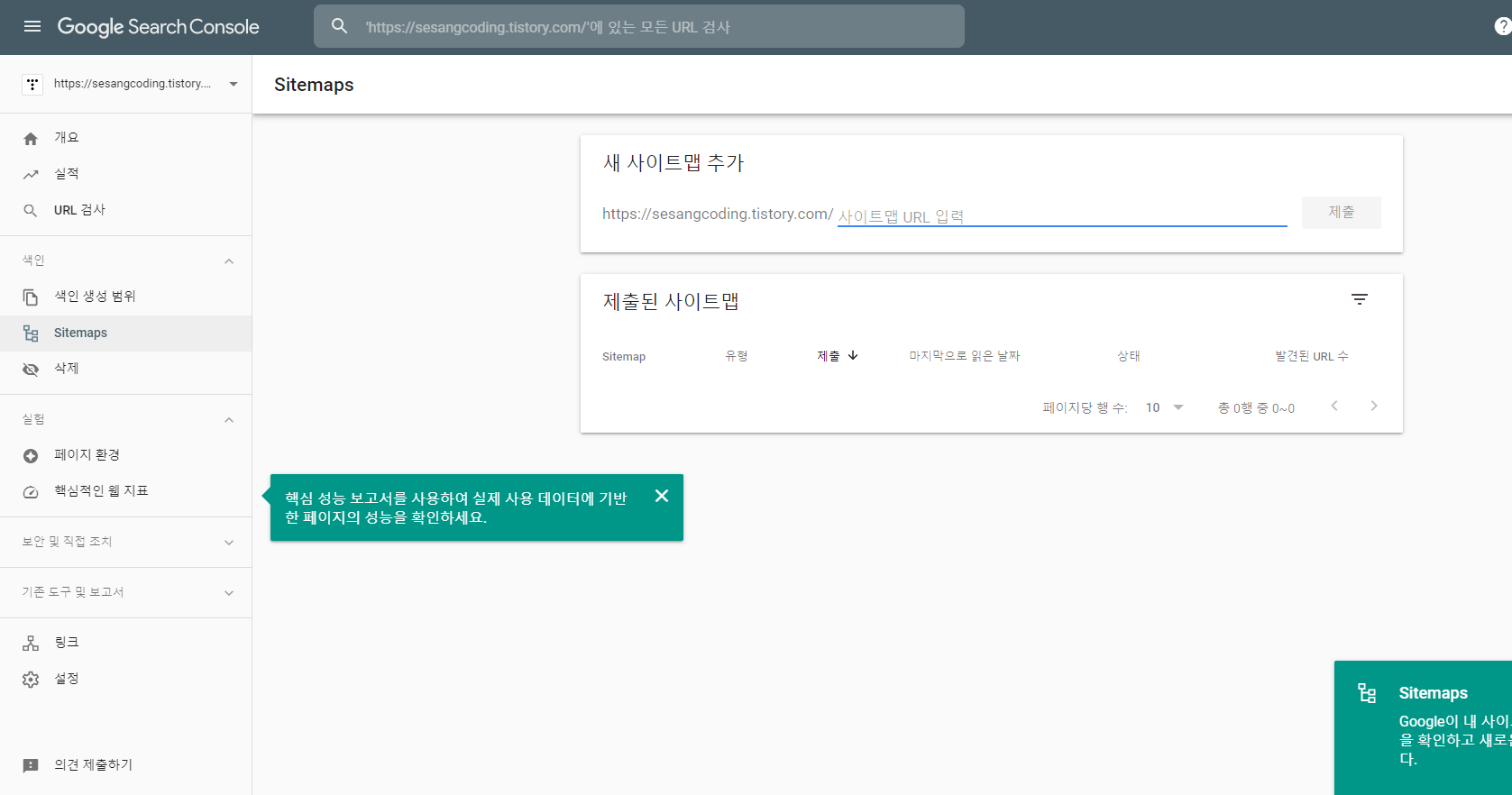The width and height of the screenshot is (1512, 795).
Task: Open 색인 생성 범위 in the sidebar
Action: point(125,297)
